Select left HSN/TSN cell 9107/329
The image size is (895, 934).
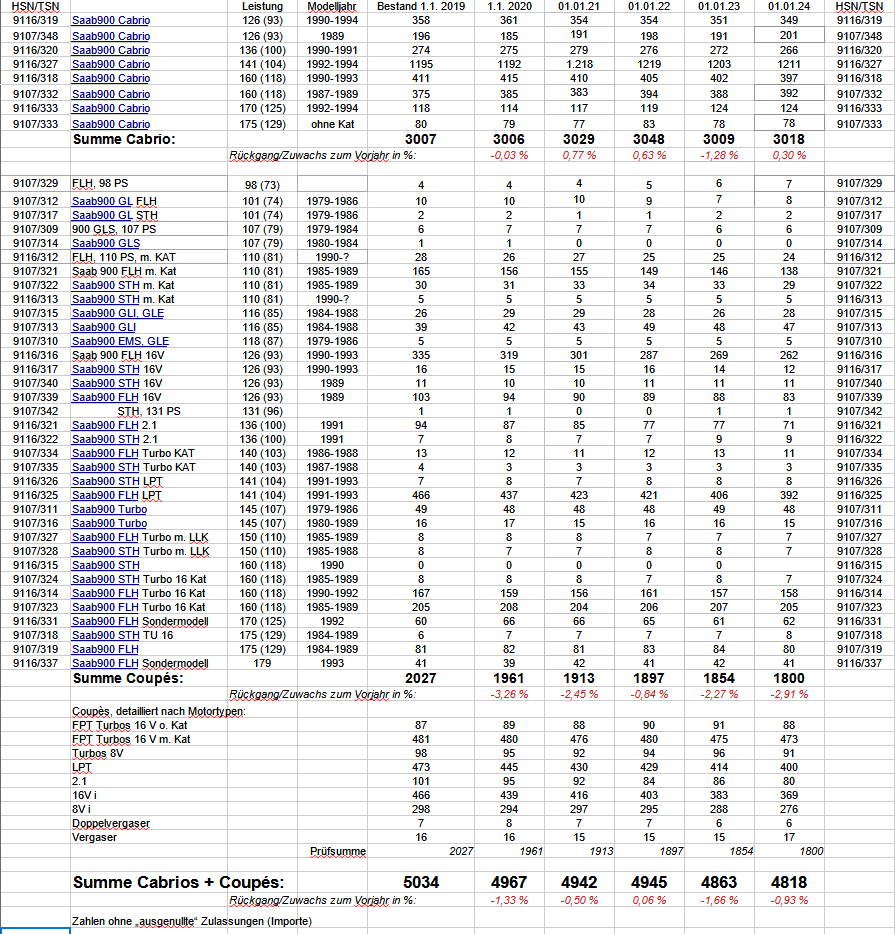[x=36, y=183]
